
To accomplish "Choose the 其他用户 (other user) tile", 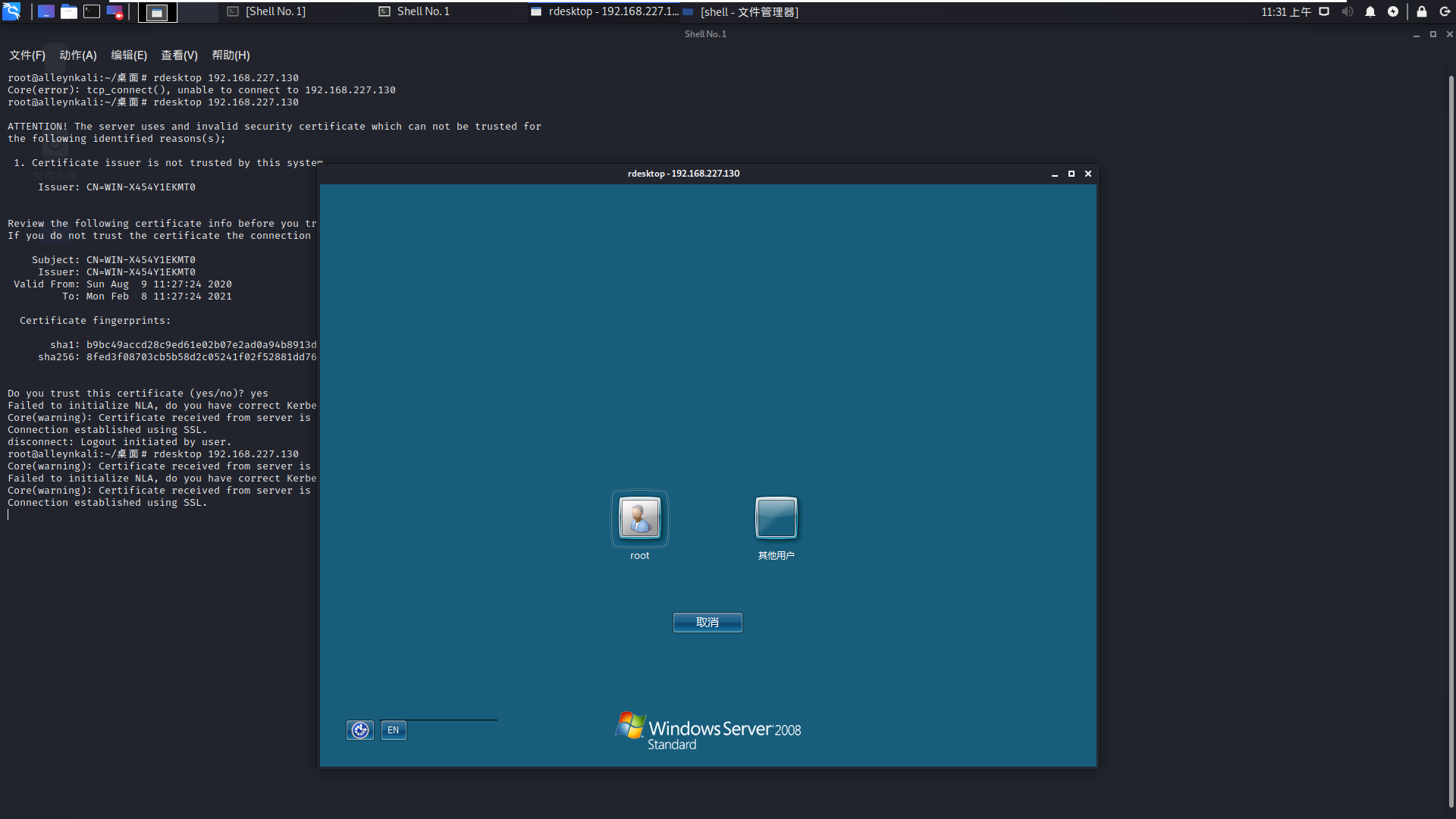I will 776,519.
